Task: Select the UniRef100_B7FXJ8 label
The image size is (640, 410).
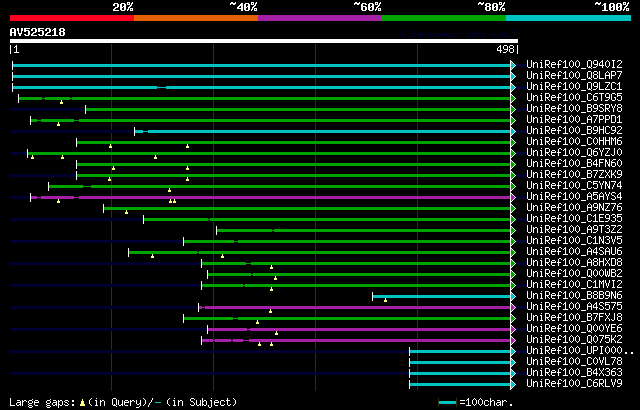Action: (574, 318)
